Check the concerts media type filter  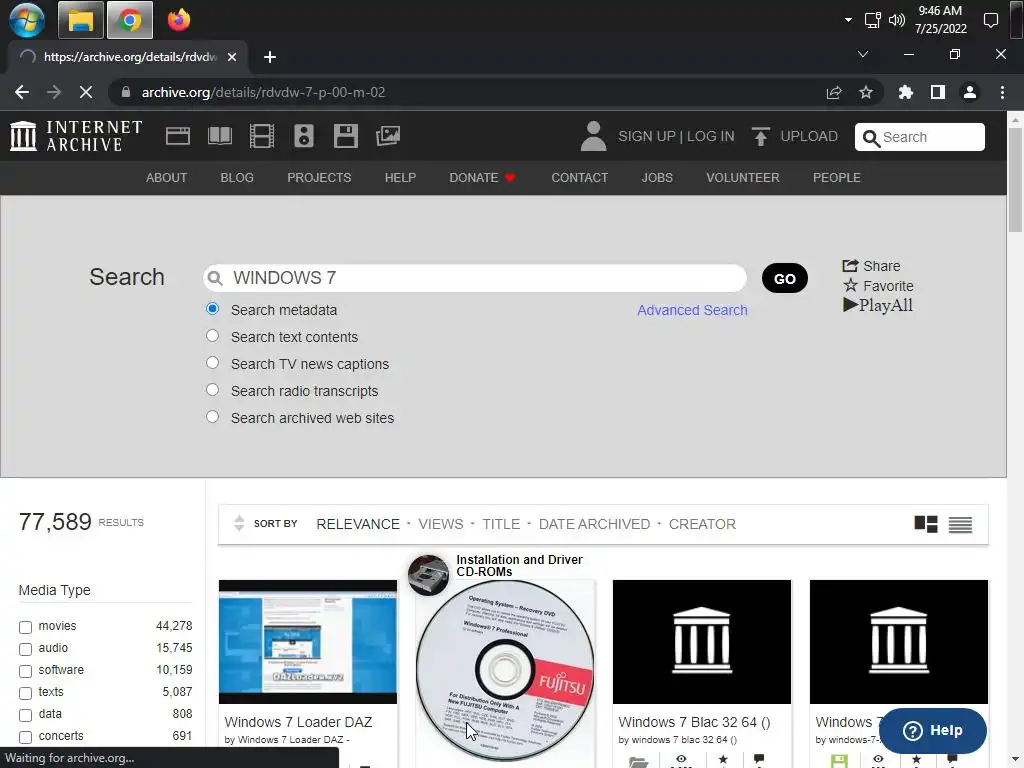(x=25, y=737)
